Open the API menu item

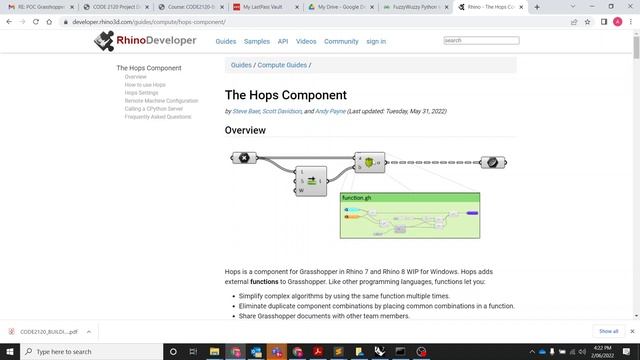(x=283, y=41)
